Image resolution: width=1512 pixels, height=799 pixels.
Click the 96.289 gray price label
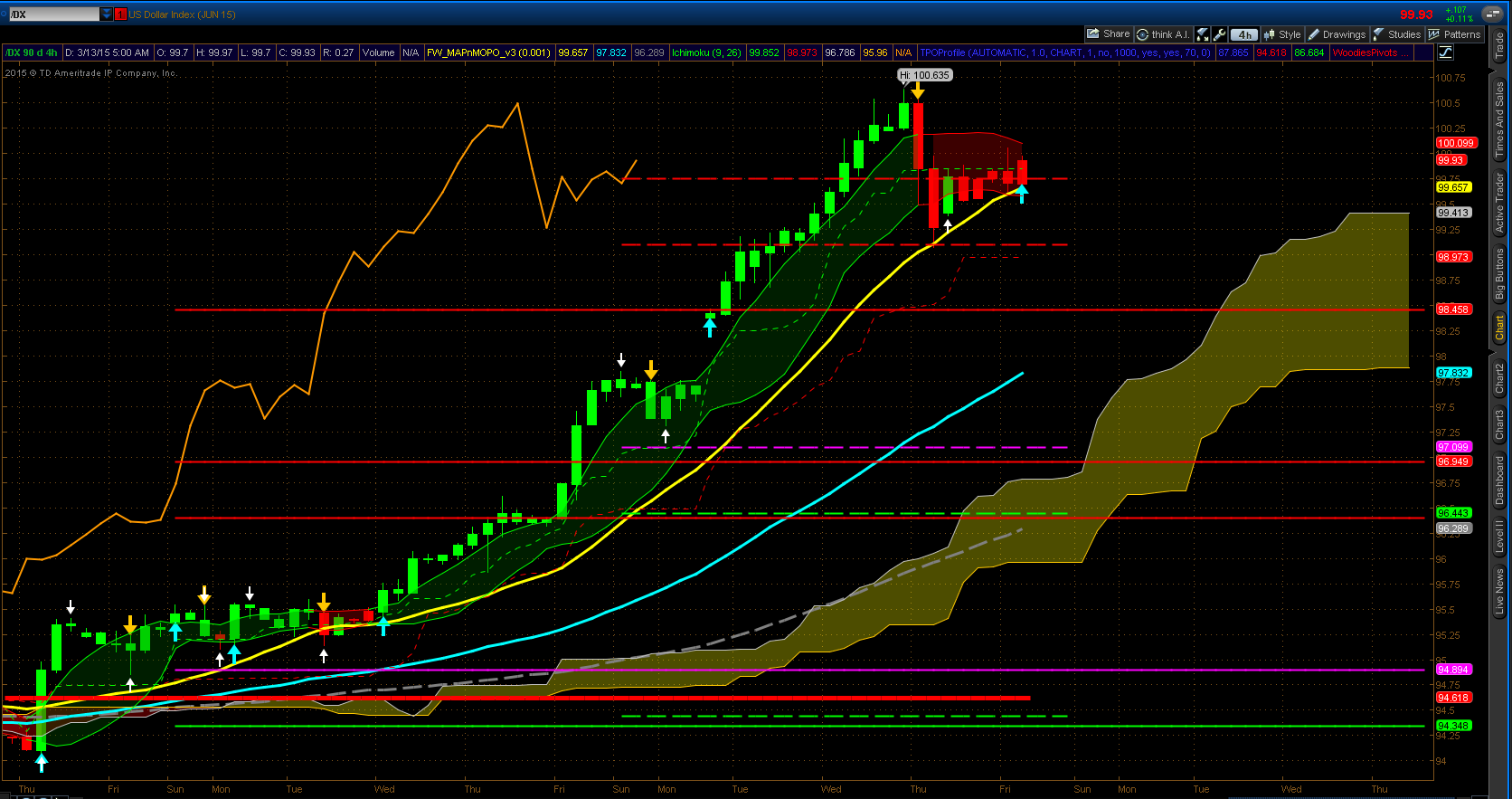click(1453, 528)
